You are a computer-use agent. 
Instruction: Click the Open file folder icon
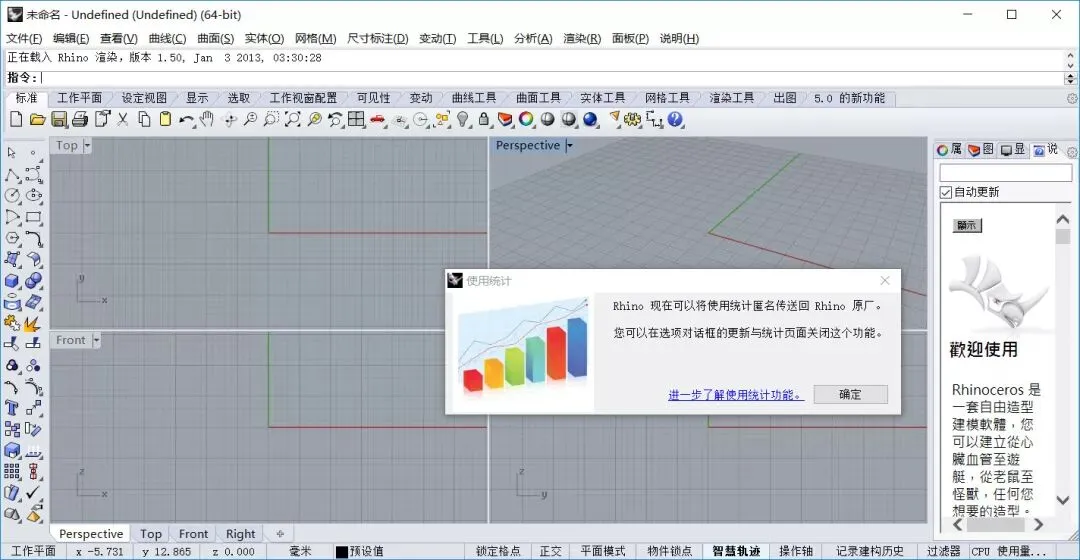point(37,119)
